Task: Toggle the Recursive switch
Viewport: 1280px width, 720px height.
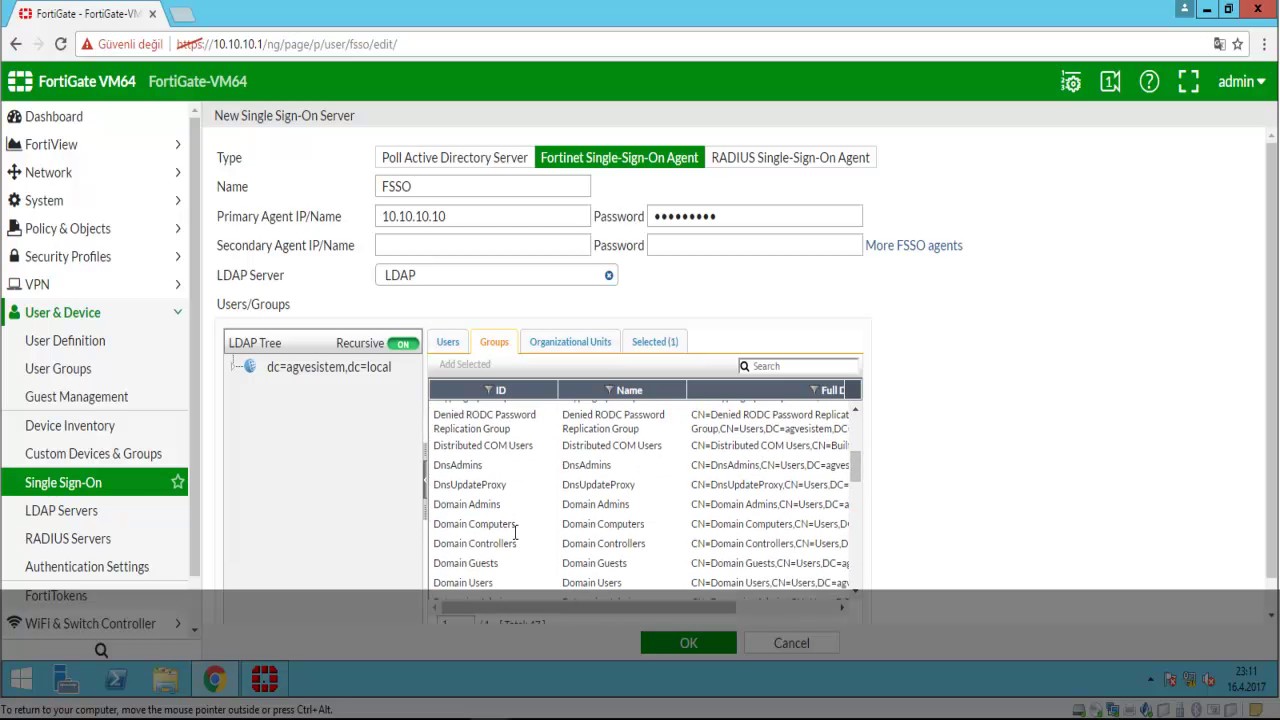Action: pyautogui.click(x=403, y=343)
